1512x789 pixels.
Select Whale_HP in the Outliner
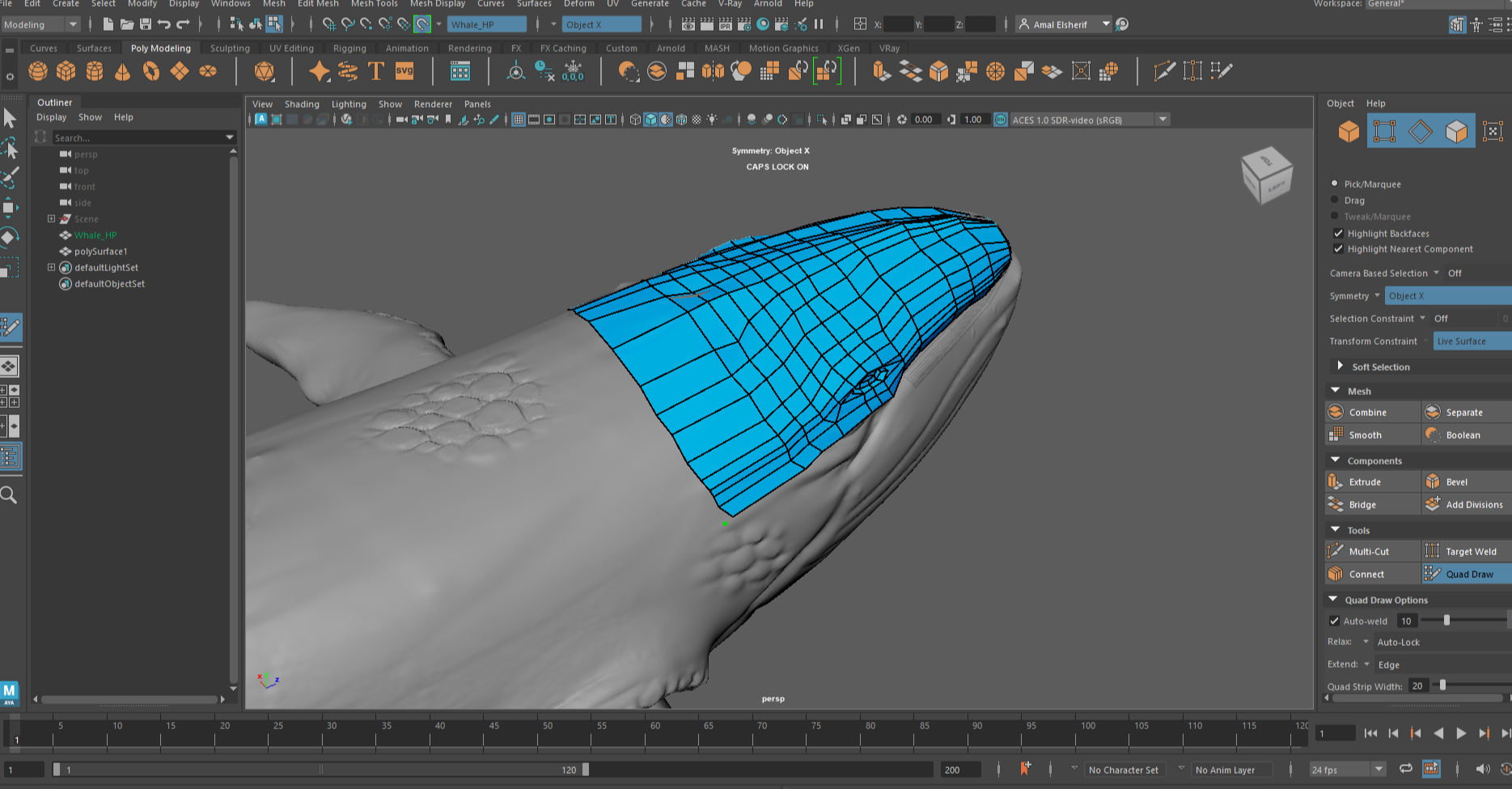click(97, 235)
